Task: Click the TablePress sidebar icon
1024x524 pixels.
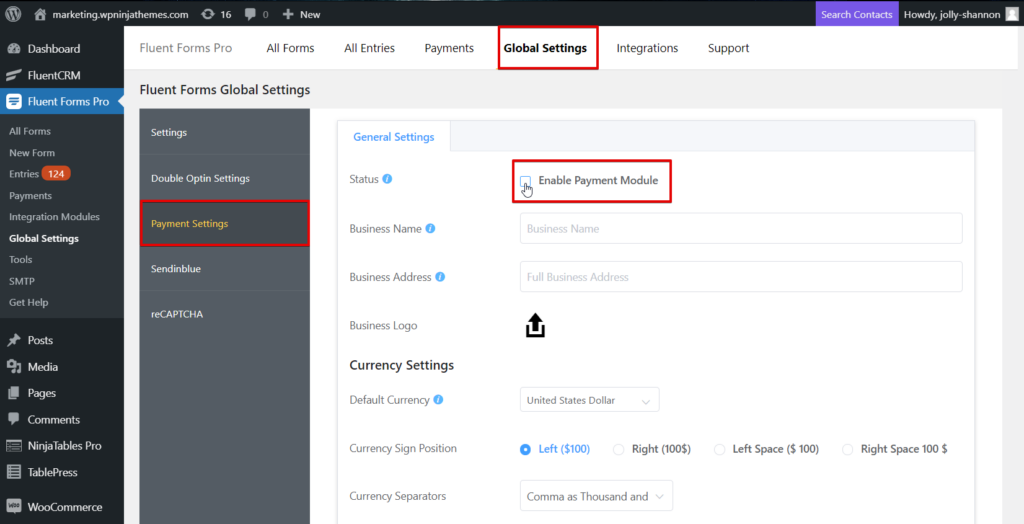Action: pos(14,472)
